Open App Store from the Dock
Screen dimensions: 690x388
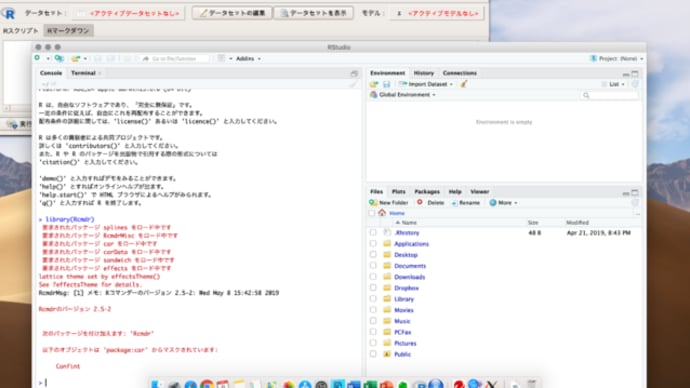[305, 385]
